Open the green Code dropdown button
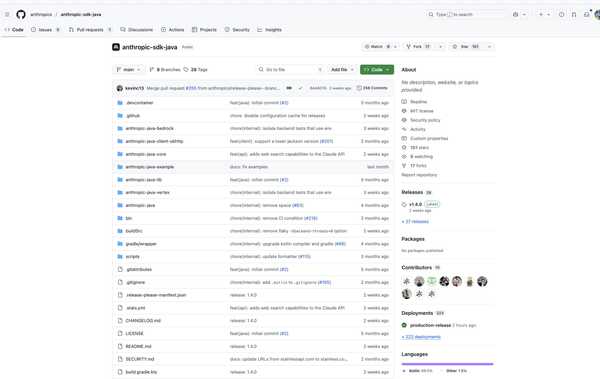 377,70
